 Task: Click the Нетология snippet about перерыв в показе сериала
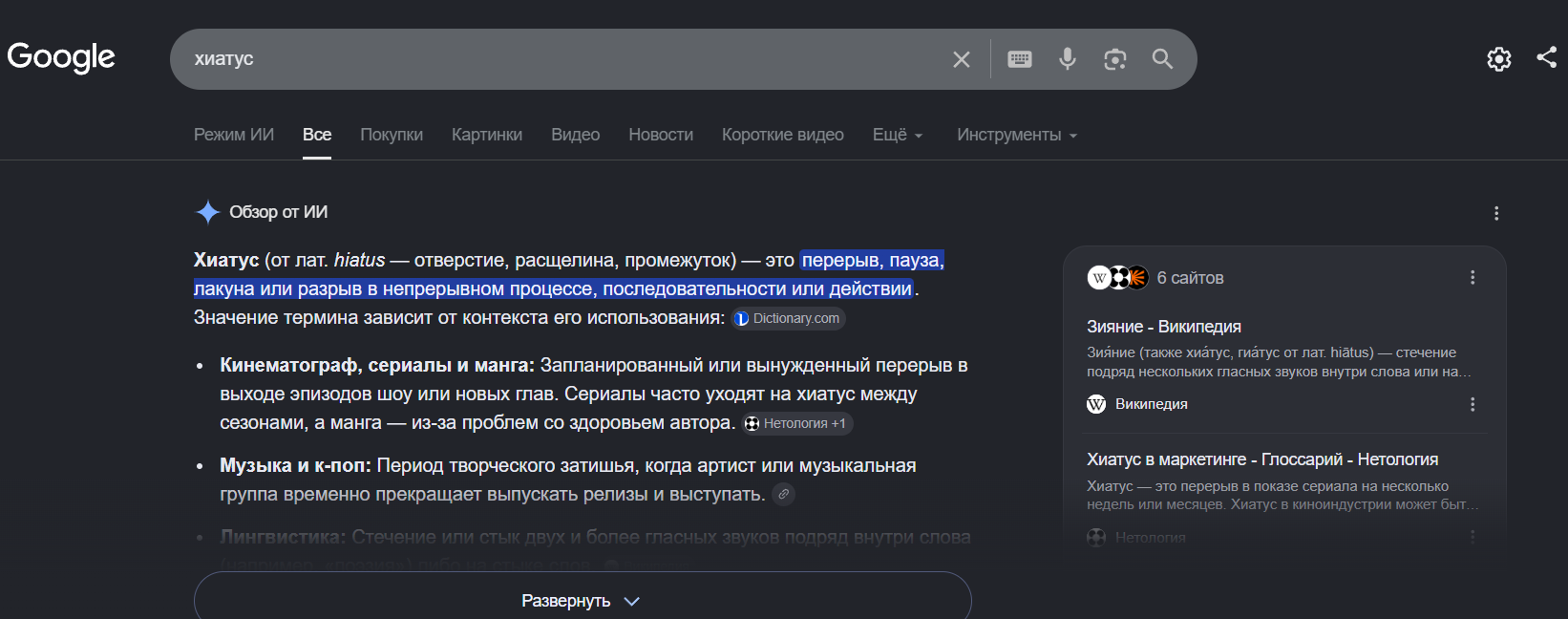point(1282,495)
